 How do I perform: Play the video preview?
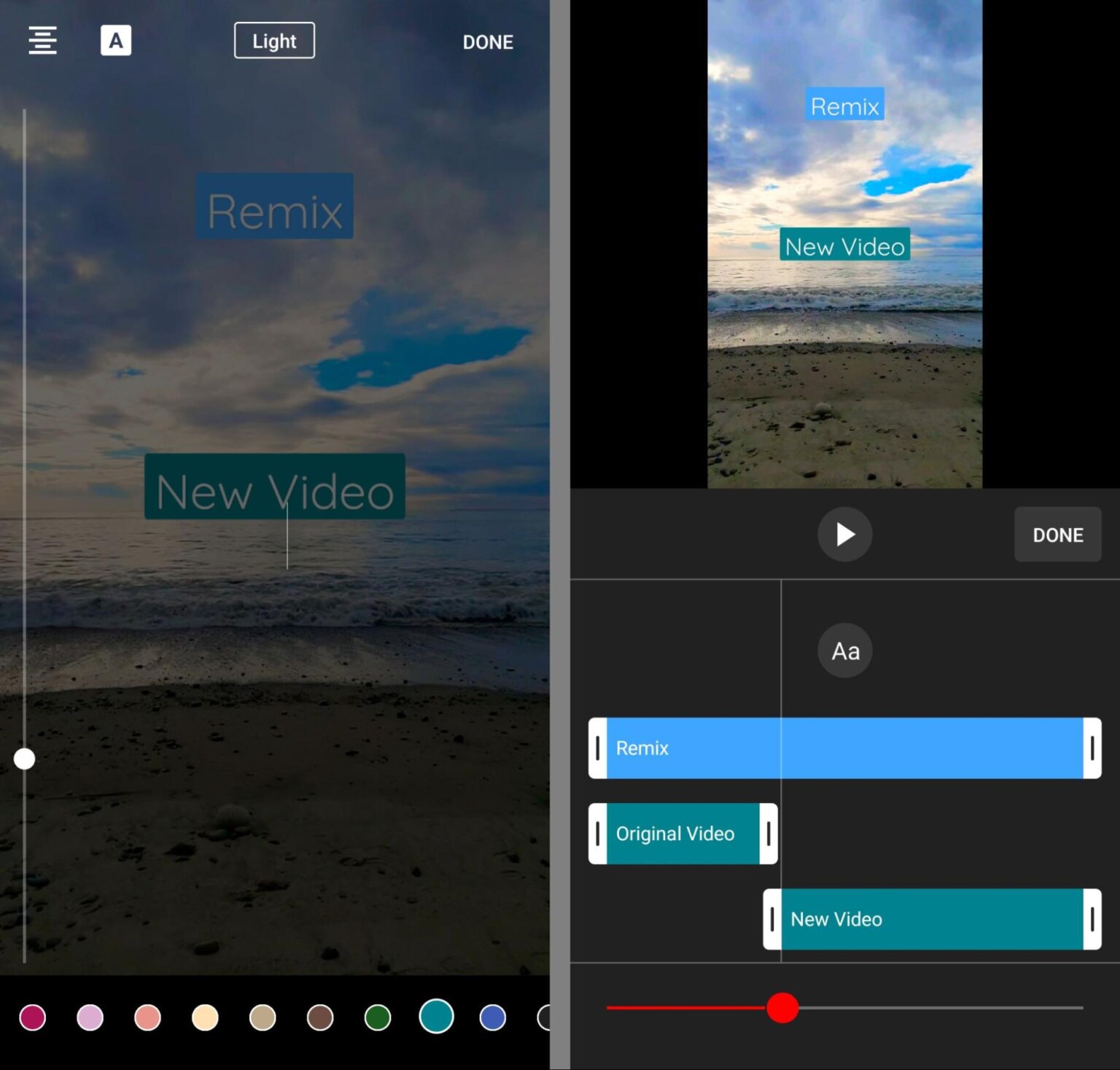(844, 534)
